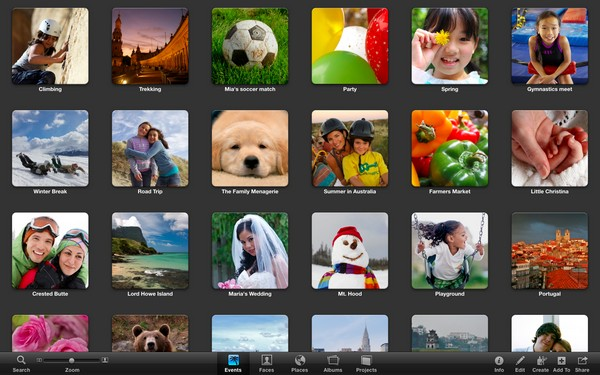Viewport: 600px width, 375px height.
Task: Click the 'Farmers Market' title text
Action: (x=450, y=191)
